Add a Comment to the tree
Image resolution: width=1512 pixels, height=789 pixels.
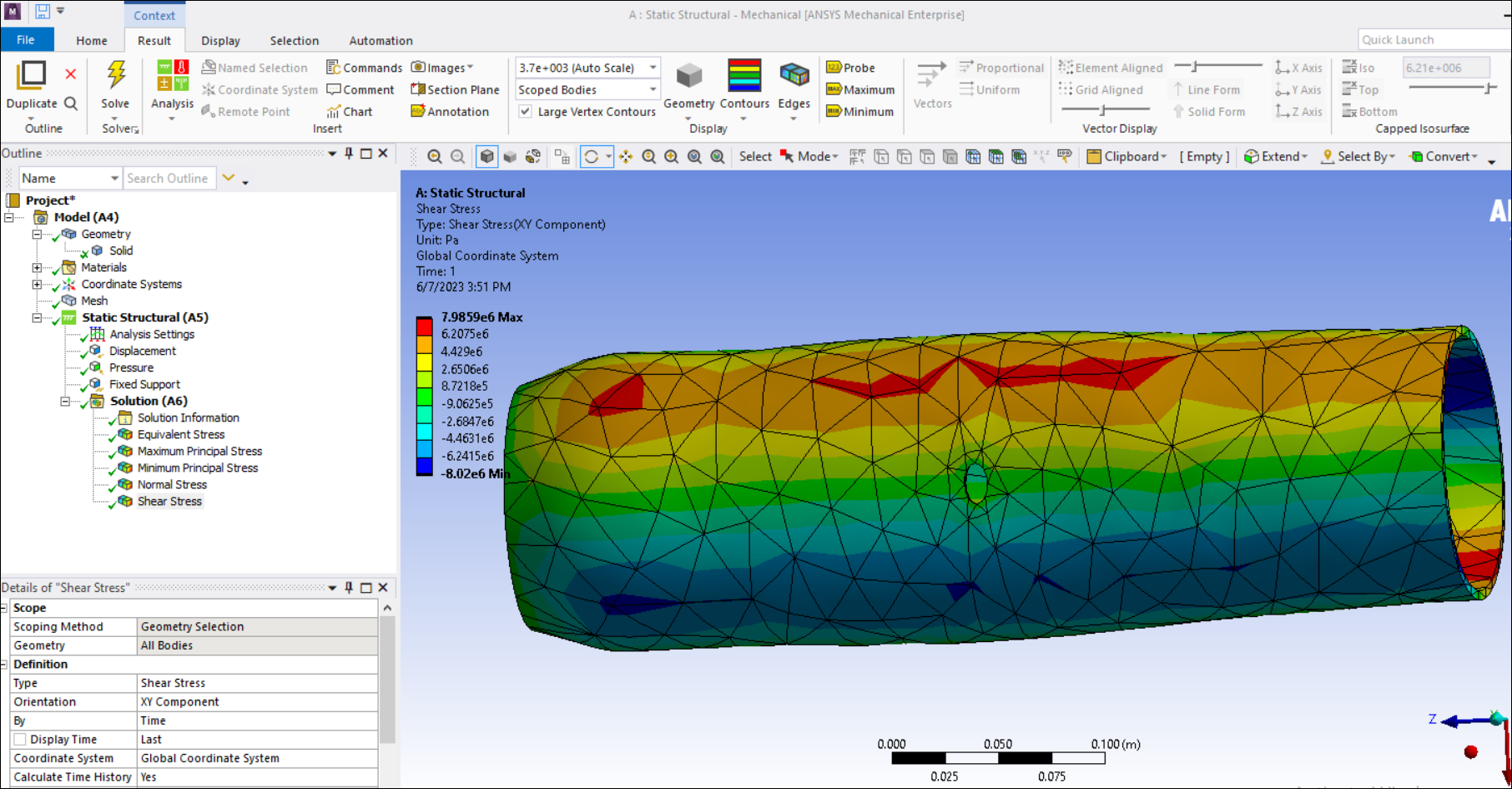pos(360,89)
